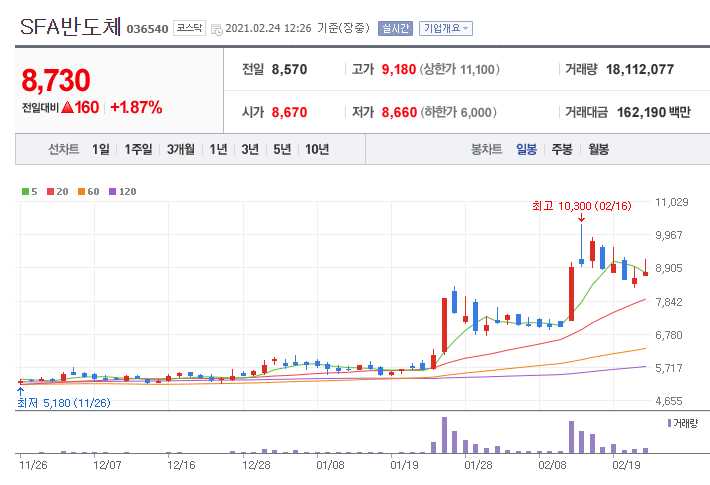Click the orange 60-day moving average swatch
The image size is (710, 485).
[82, 192]
